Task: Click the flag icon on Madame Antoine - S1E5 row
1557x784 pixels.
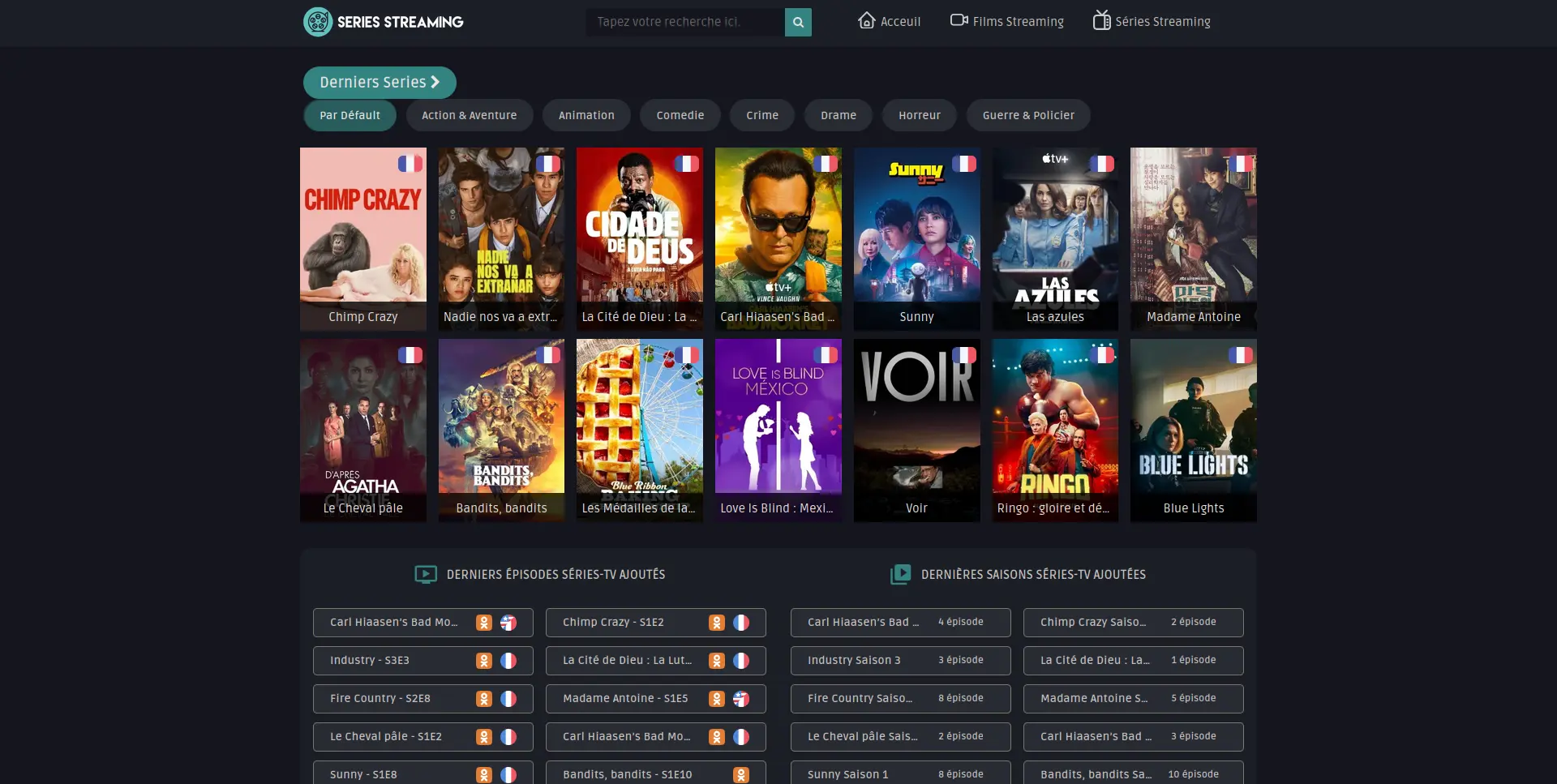Action: point(741,699)
